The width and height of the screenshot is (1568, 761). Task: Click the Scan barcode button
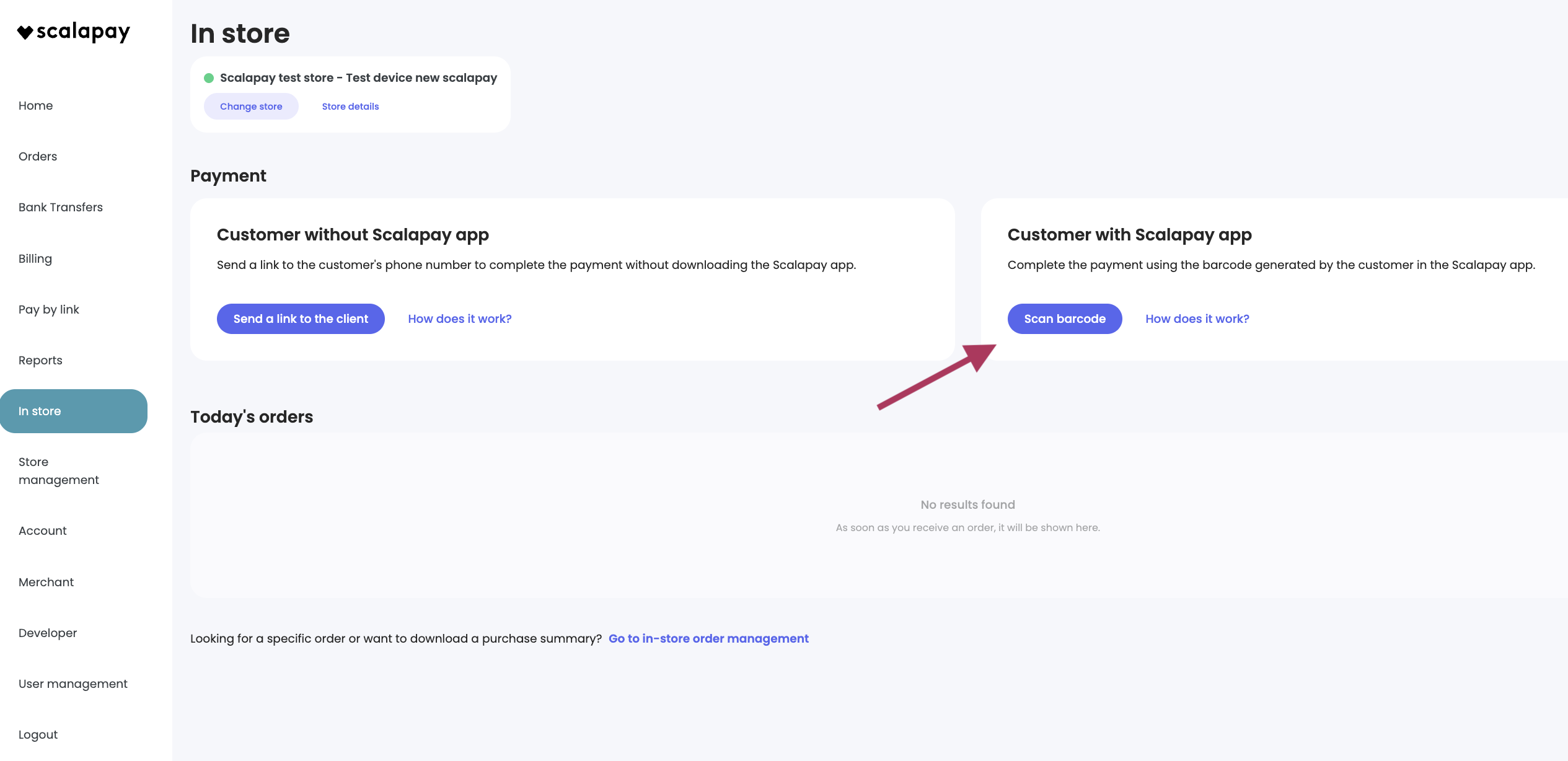pos(1065,319)
